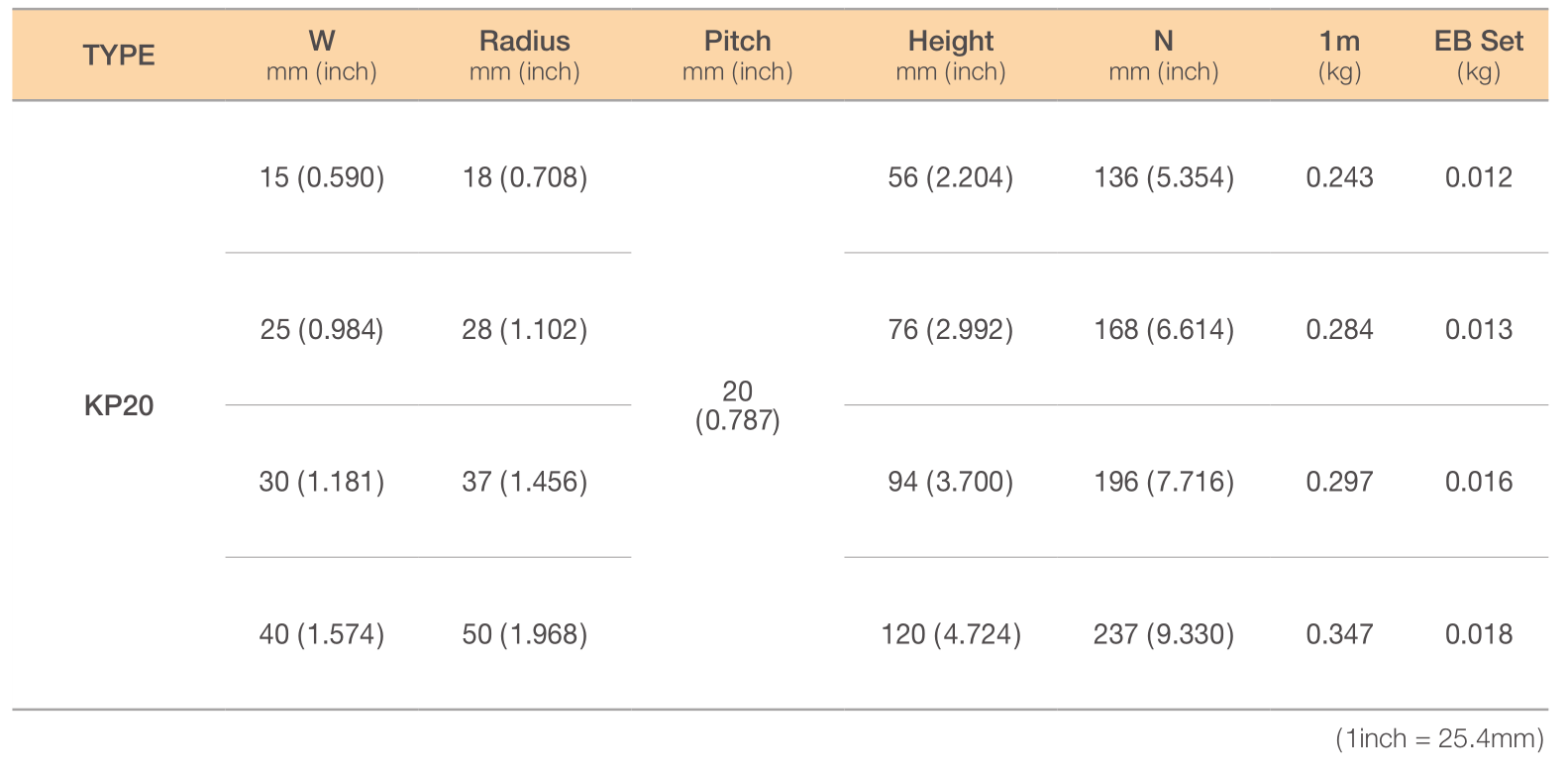Select the 40 (1.574) width cell
The width and height of the screenshot is (1568, 781).
coord(322,634)
